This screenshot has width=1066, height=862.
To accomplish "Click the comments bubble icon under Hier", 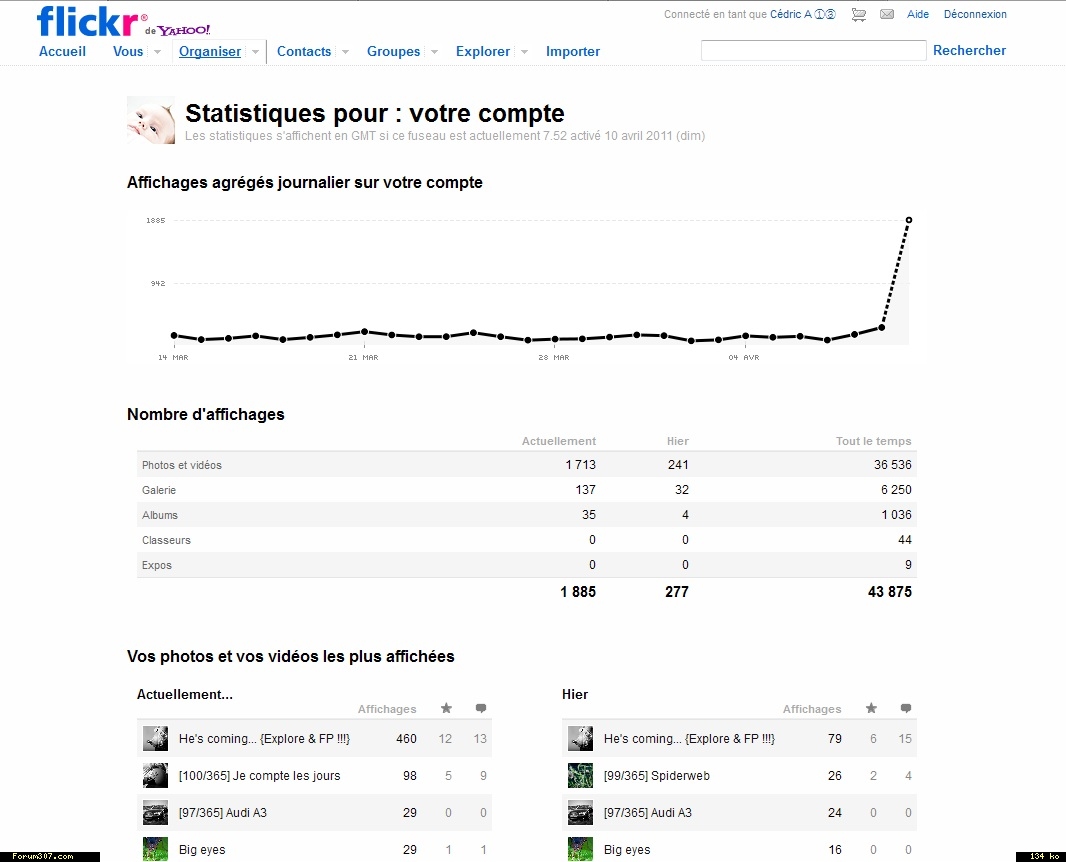I will [x=905, y=709].
